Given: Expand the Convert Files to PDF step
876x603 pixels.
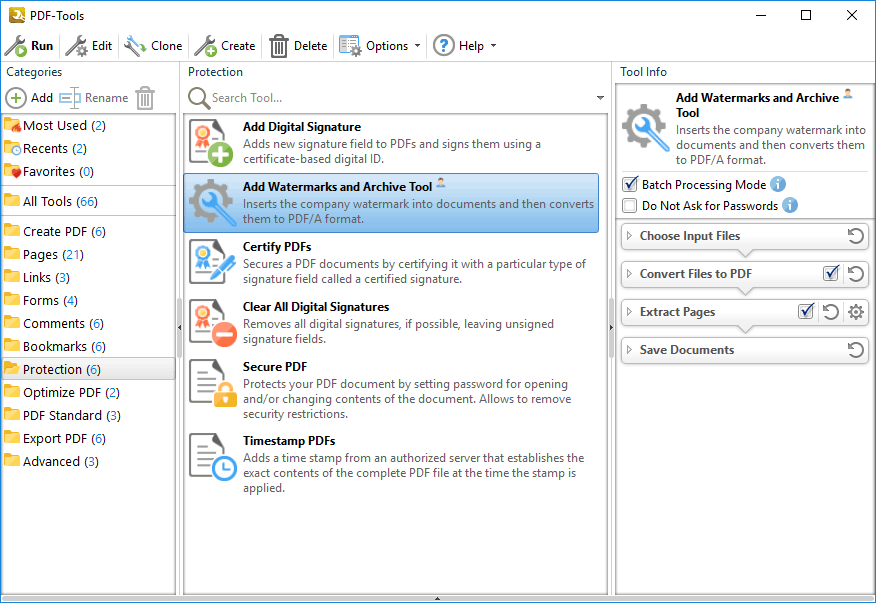Looking at the screenshot, I should [630, 274].
